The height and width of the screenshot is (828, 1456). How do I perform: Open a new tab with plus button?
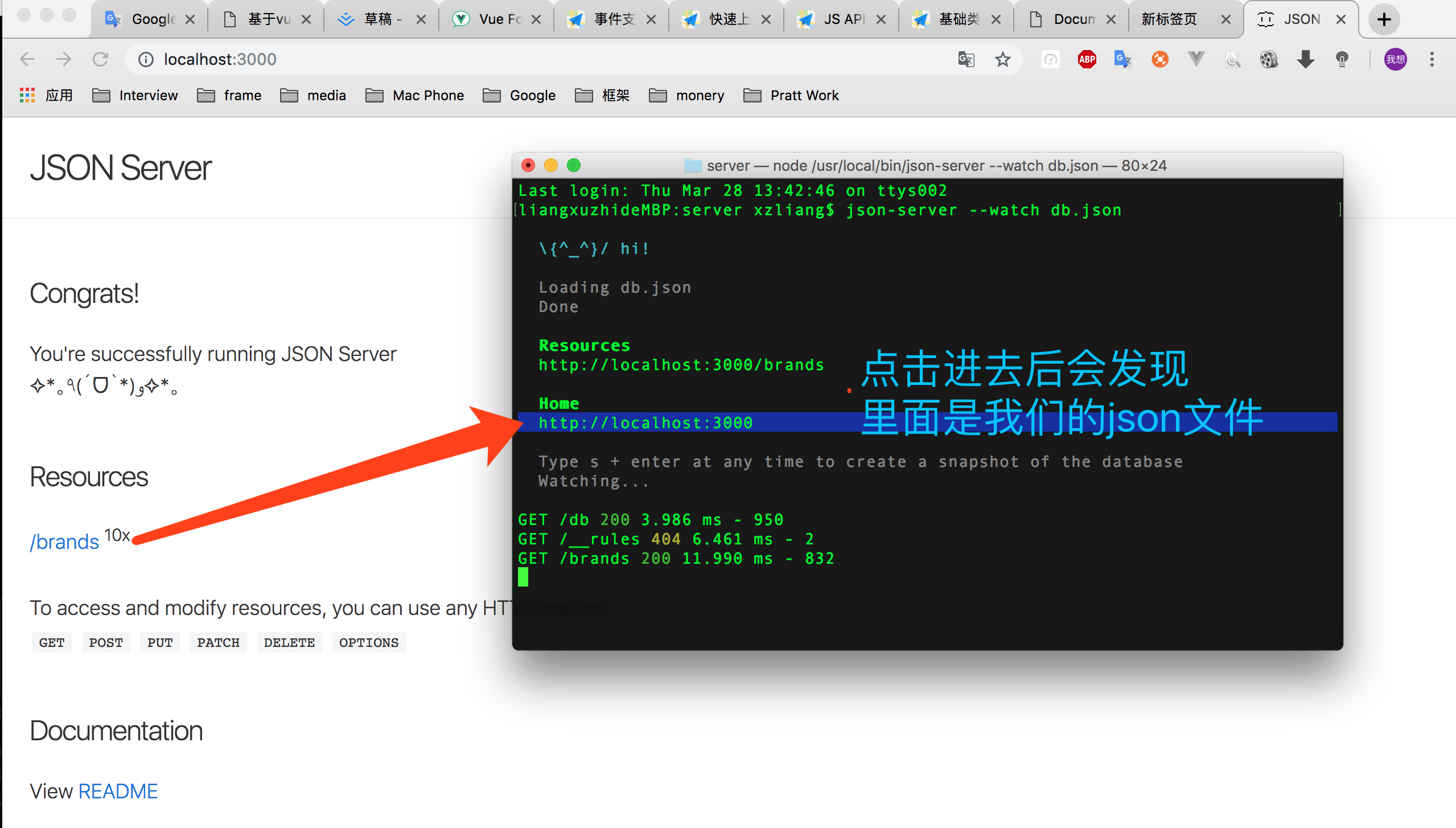(x=1384, y=19)
